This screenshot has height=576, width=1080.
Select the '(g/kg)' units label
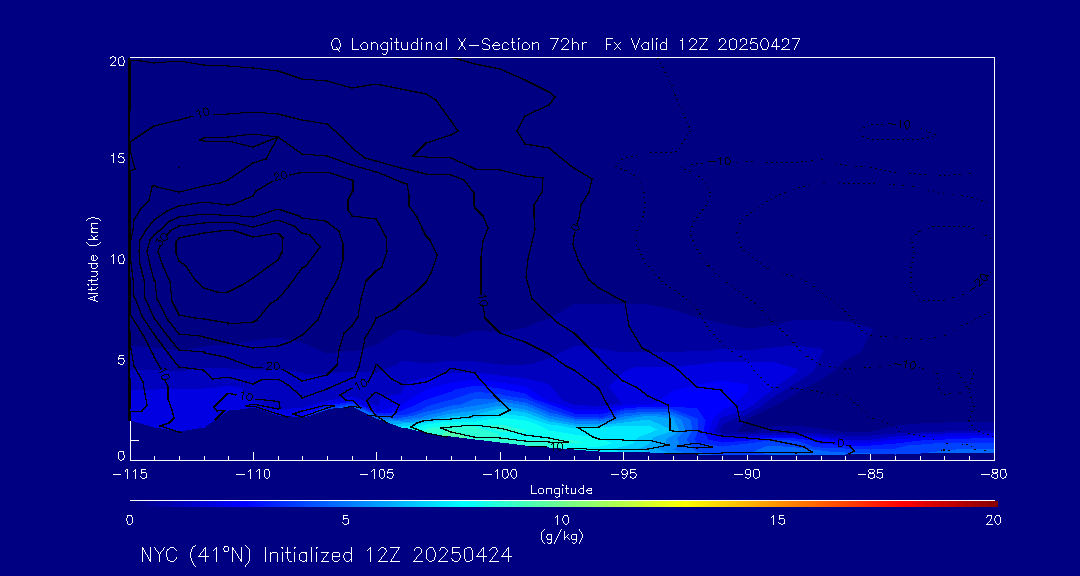pyautogui.click(x=562, y=537)
